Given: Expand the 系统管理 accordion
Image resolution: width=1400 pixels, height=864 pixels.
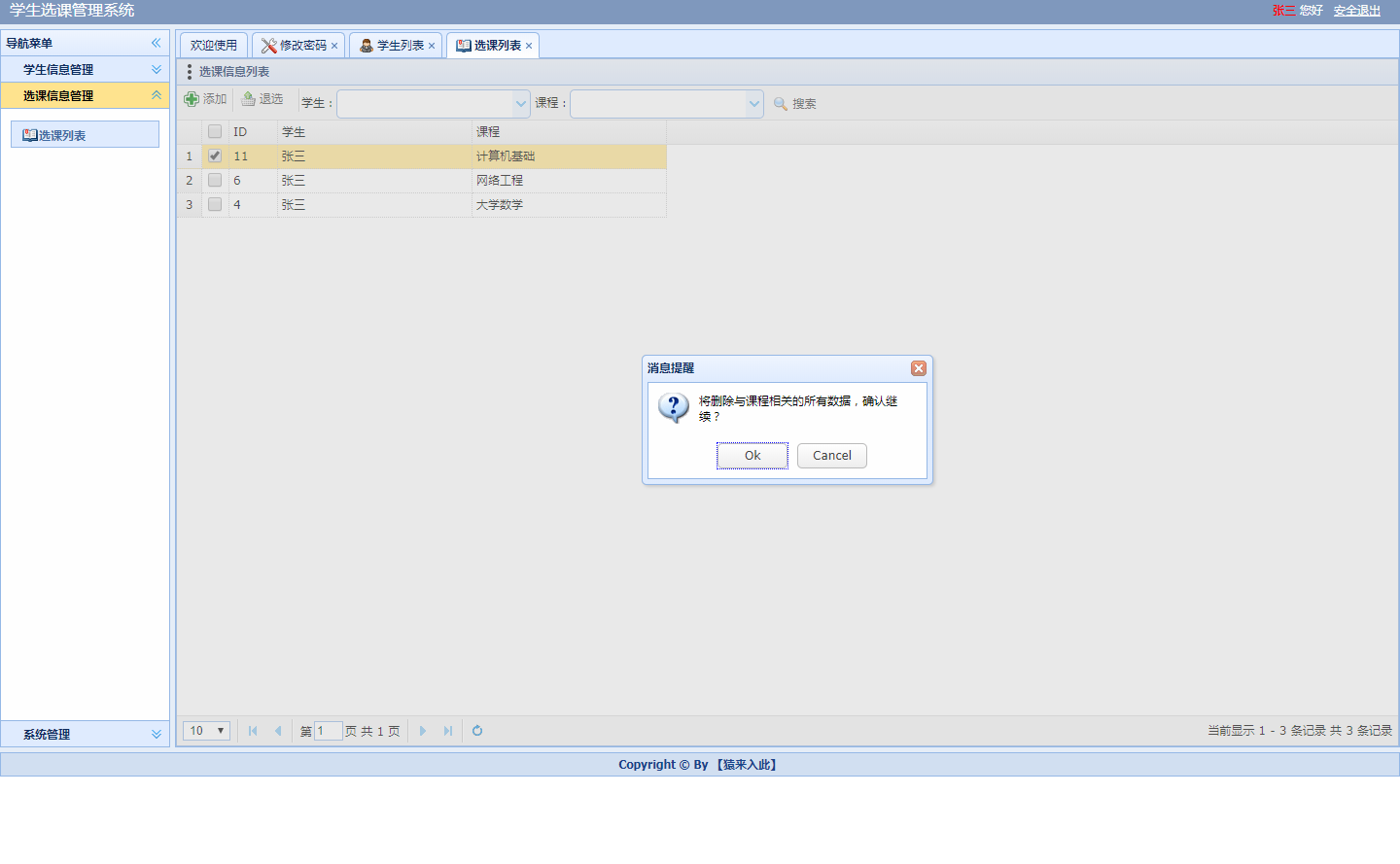Looking at the screenshot, I should pos(85,734).
